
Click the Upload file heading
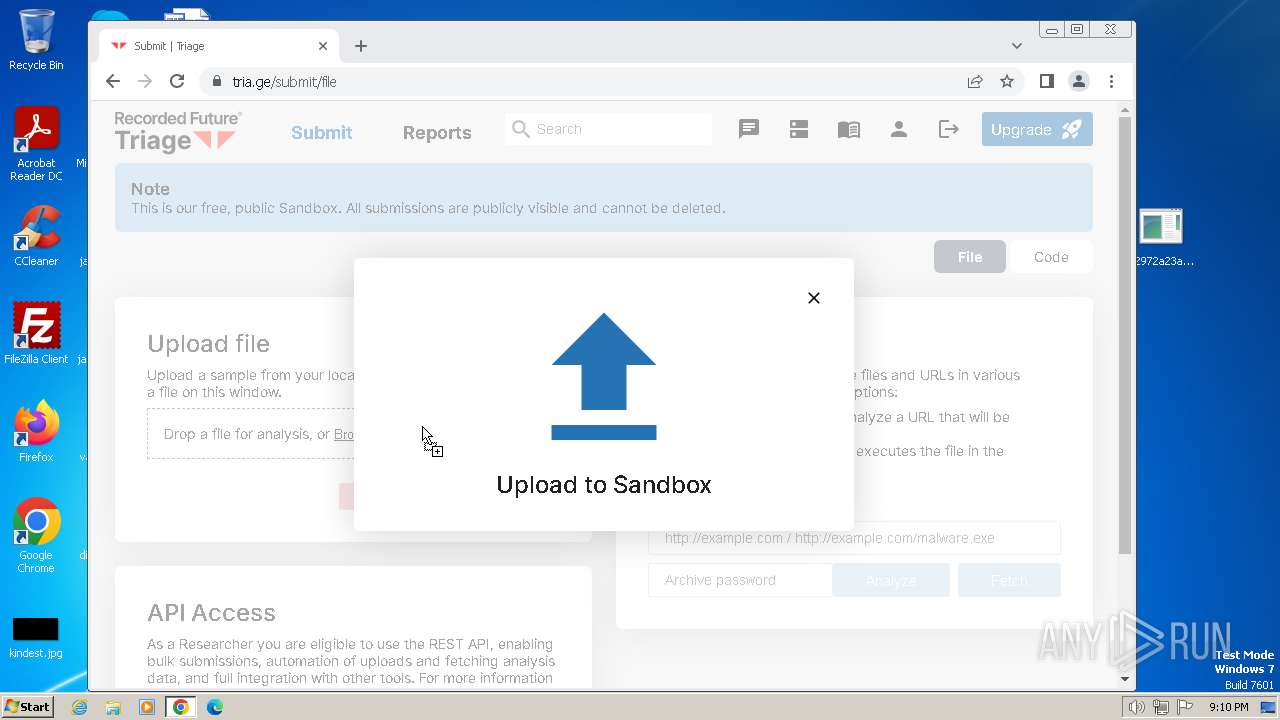[x=208, y=344]
